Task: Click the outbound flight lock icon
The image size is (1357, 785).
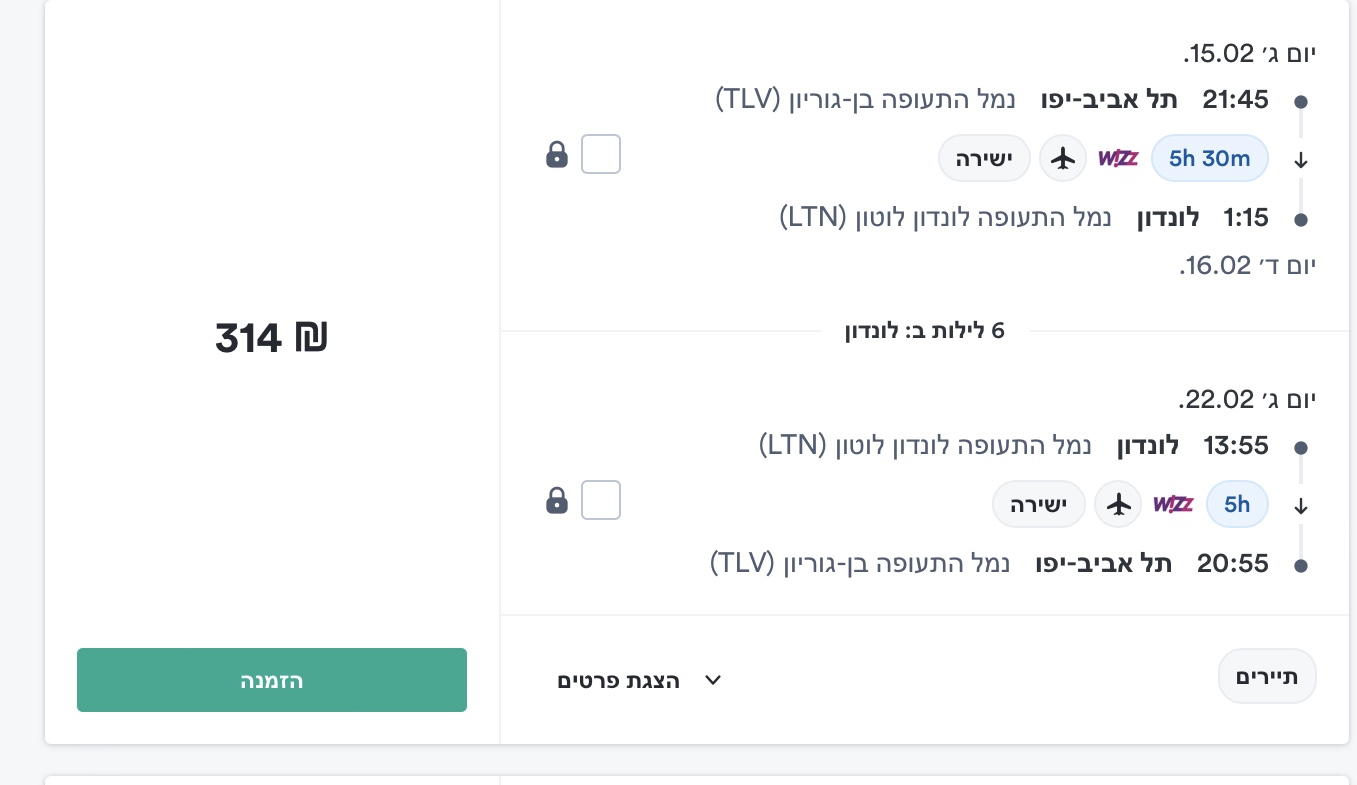Action: (557, 155)
